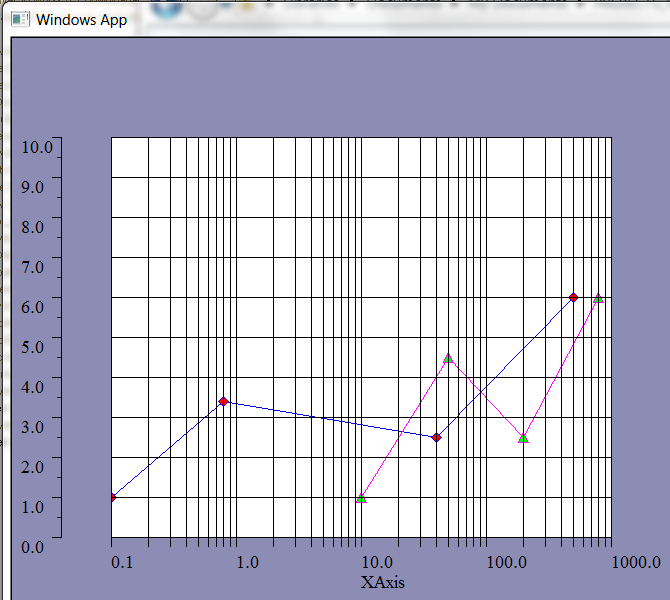Click the 8.0 label on the Y axis
Screen dimensions: 670x600
pos(33,226)
